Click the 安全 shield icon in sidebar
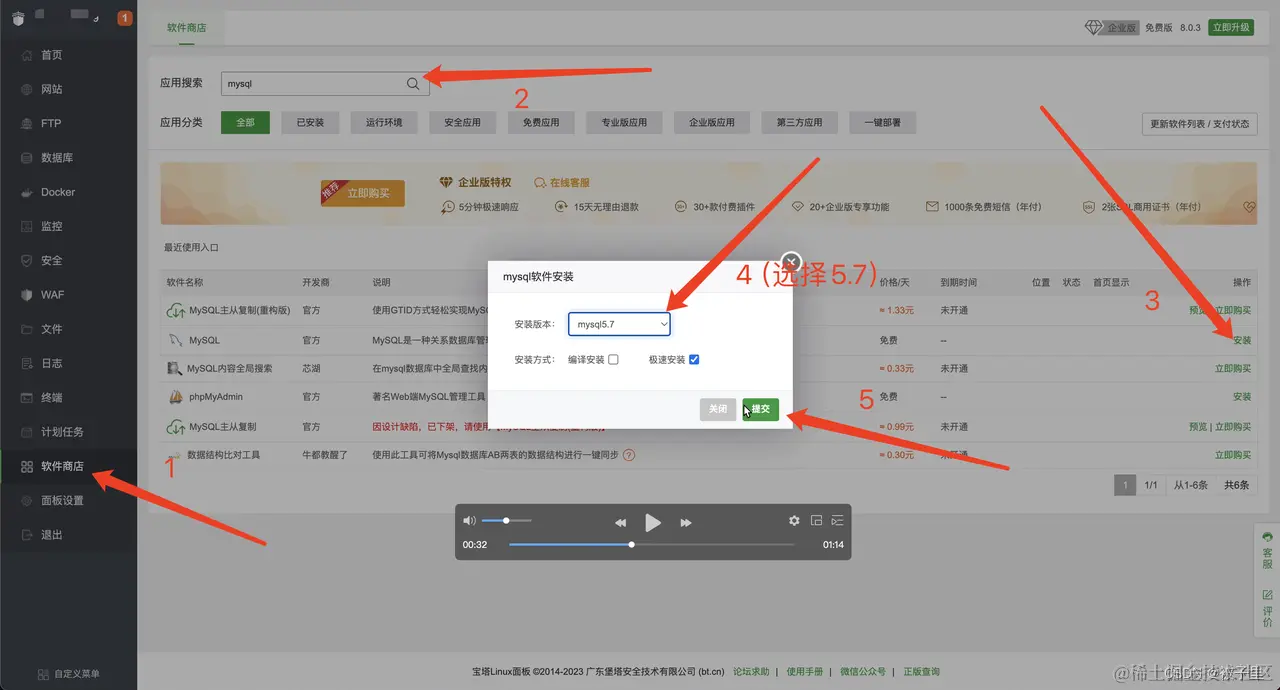 (x=27, y=260)
